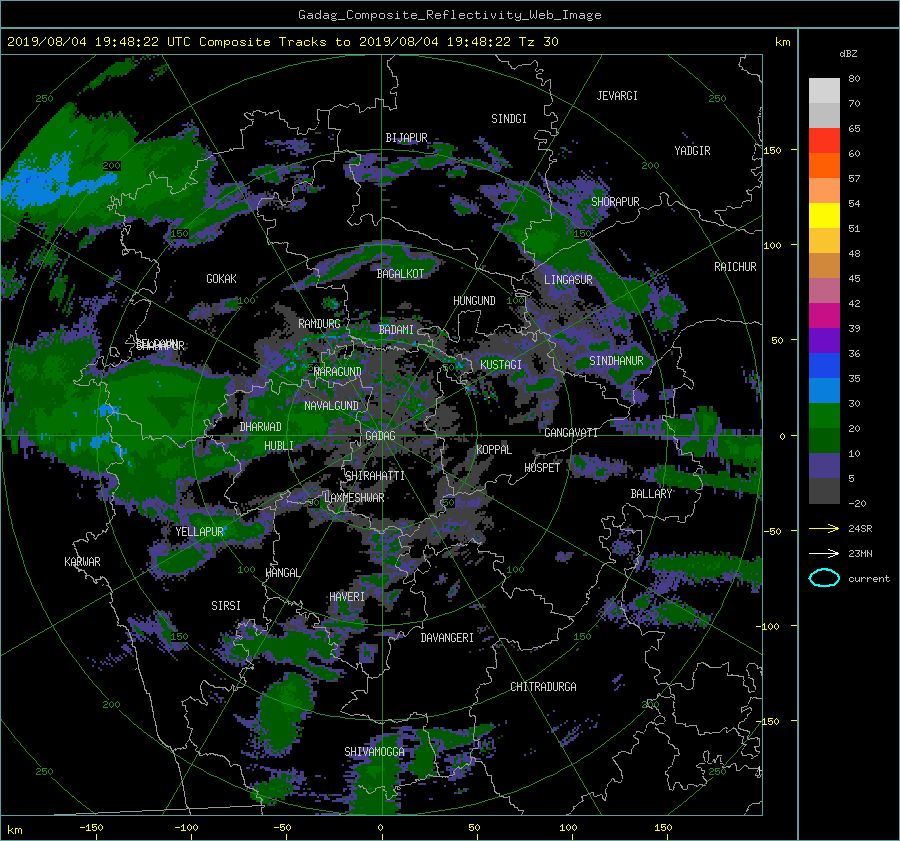Click the HUBLI city label
This screenshot has width=900, height=841.
click(279, 446)
